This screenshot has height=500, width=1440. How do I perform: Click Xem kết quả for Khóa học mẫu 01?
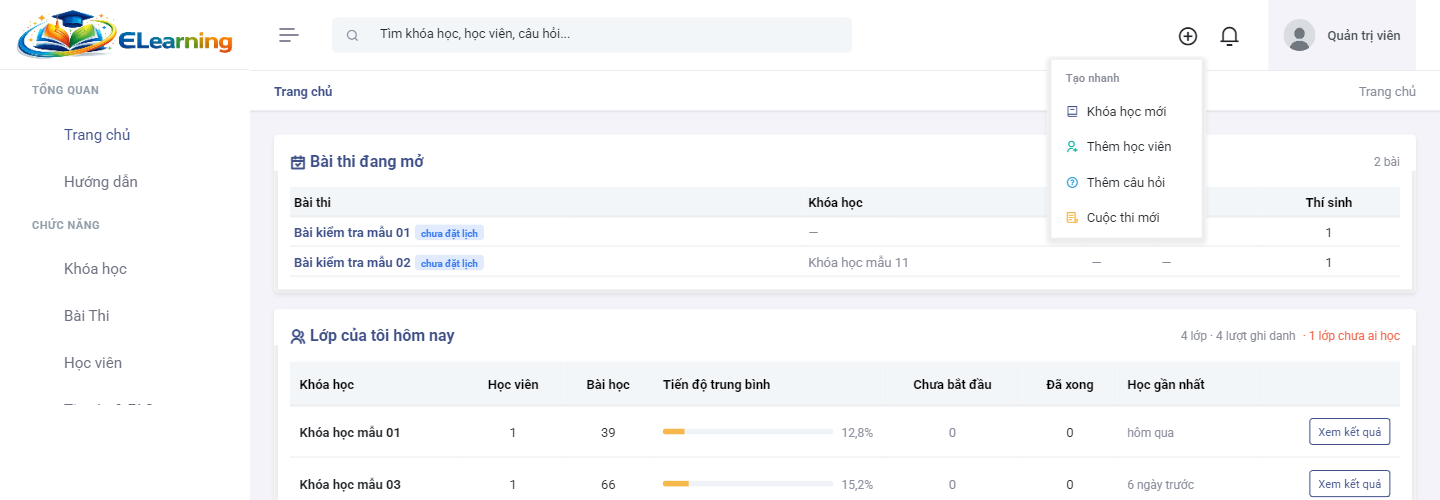click(x=1349, y=432)
